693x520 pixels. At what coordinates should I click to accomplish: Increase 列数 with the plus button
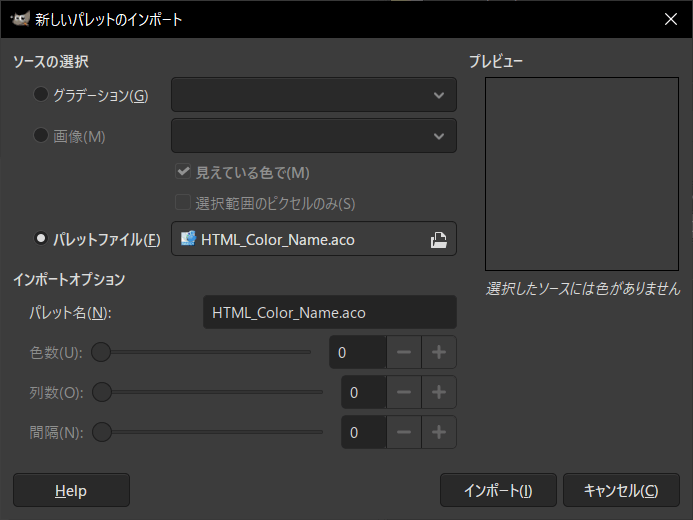tap(439, 392)
